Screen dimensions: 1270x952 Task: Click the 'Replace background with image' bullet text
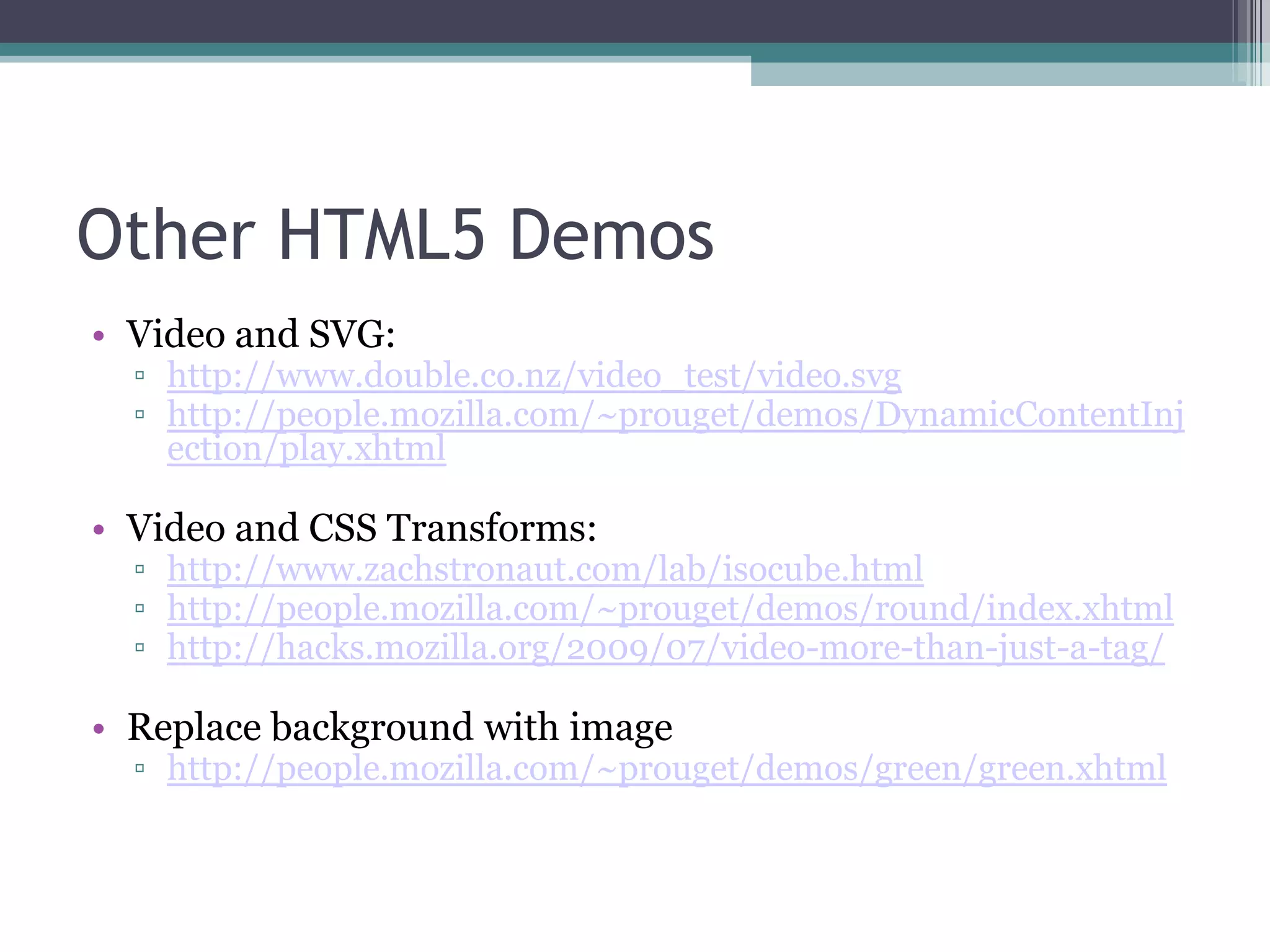[399, 727]
